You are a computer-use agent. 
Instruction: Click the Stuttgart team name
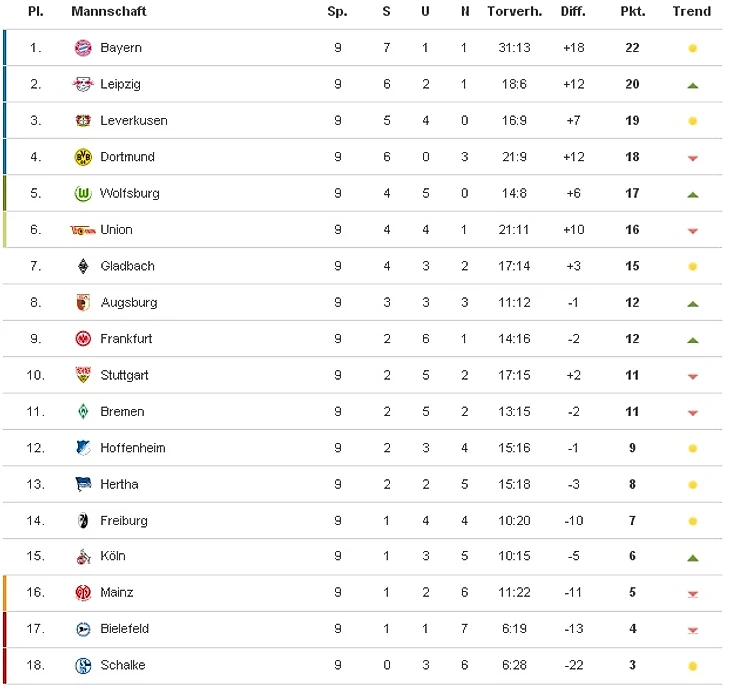[124, 375]
